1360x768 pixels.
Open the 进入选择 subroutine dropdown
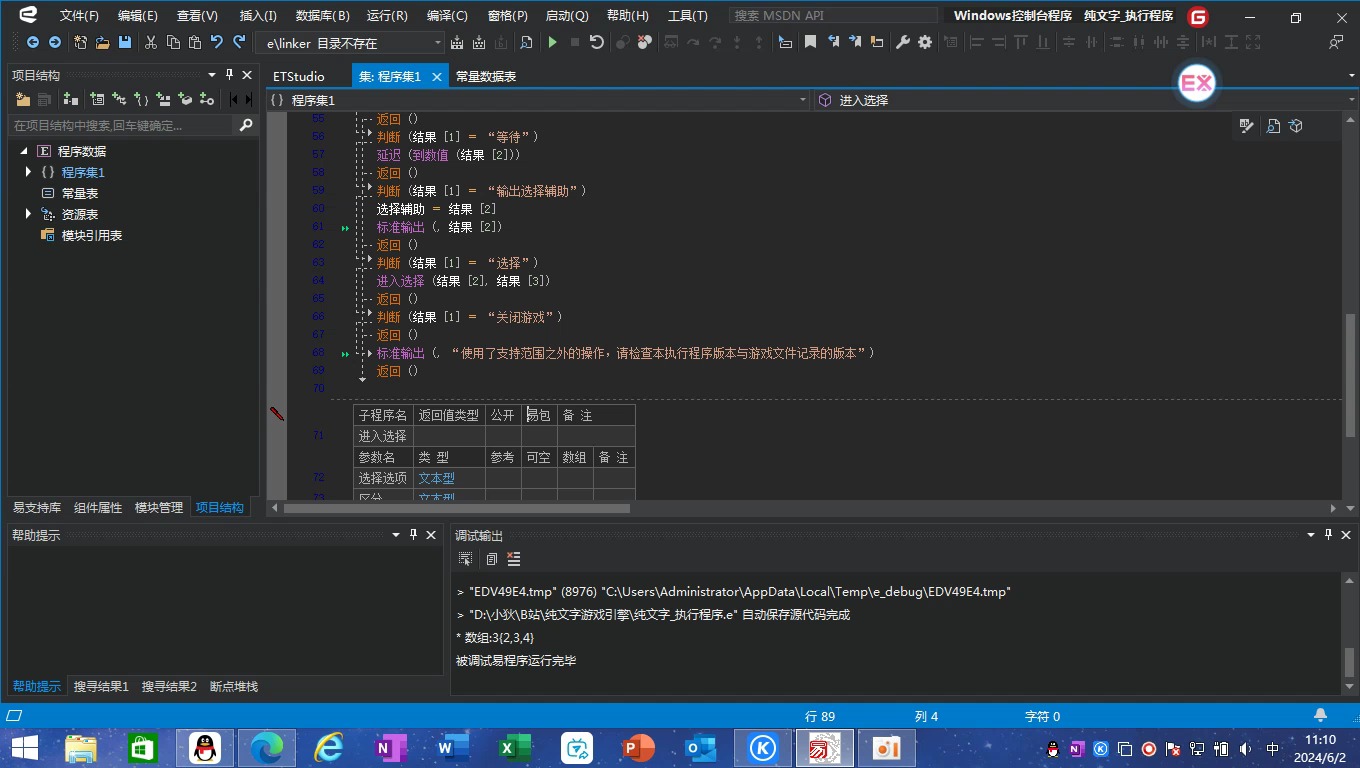pos(1352,100)
